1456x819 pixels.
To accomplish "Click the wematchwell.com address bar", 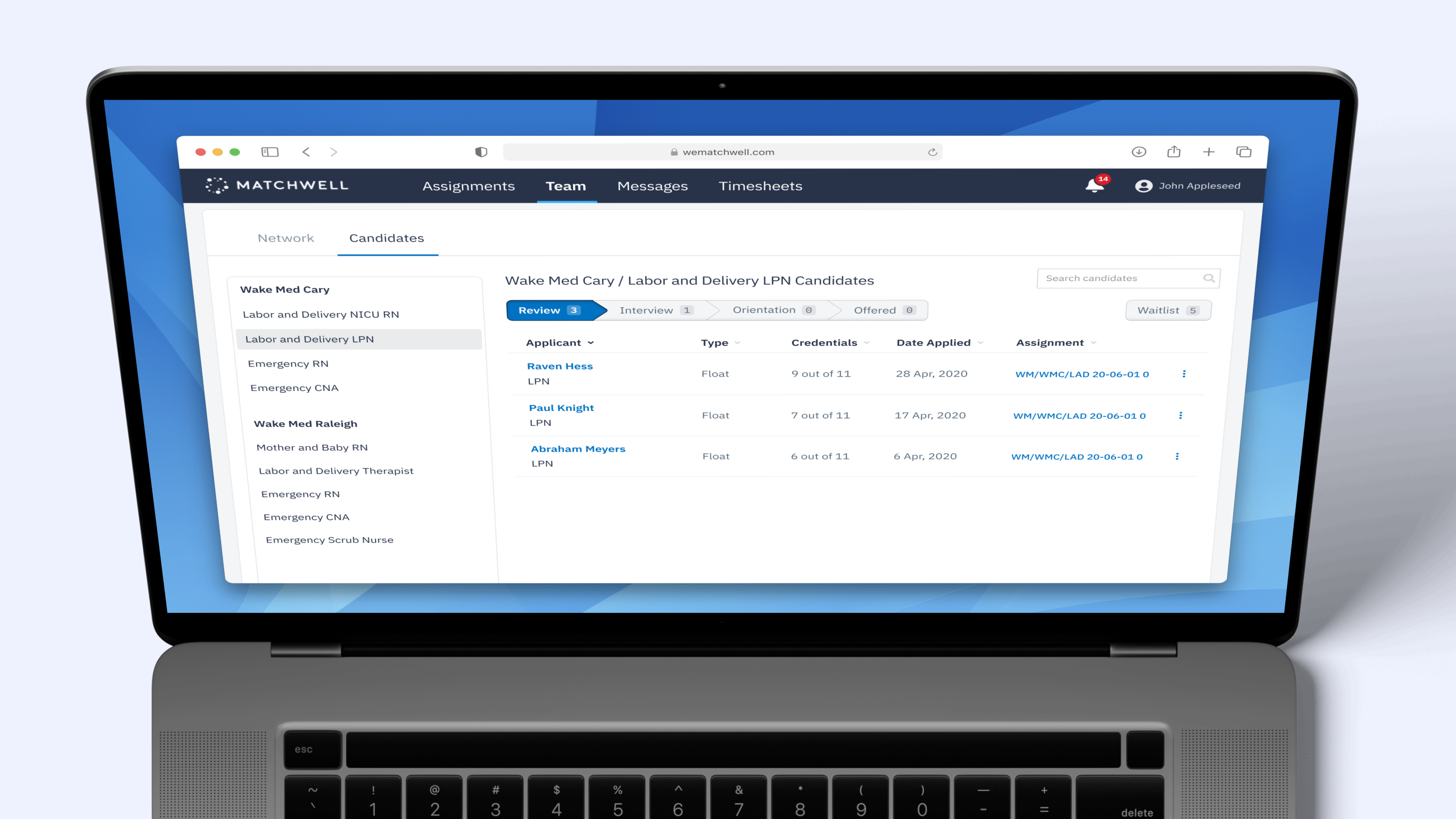I will [x=722, y=152].
